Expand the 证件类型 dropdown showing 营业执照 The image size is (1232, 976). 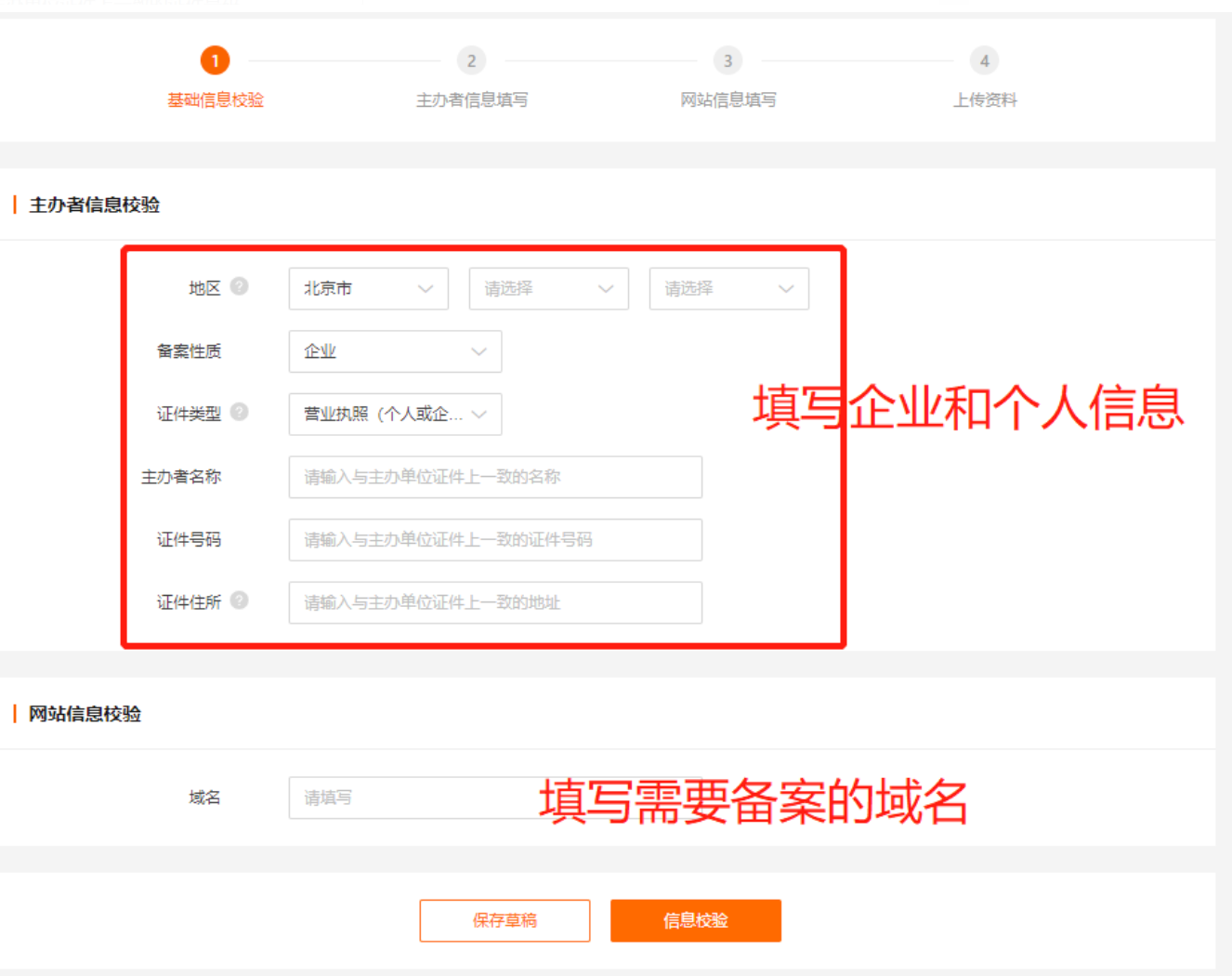tap(395, 415)
